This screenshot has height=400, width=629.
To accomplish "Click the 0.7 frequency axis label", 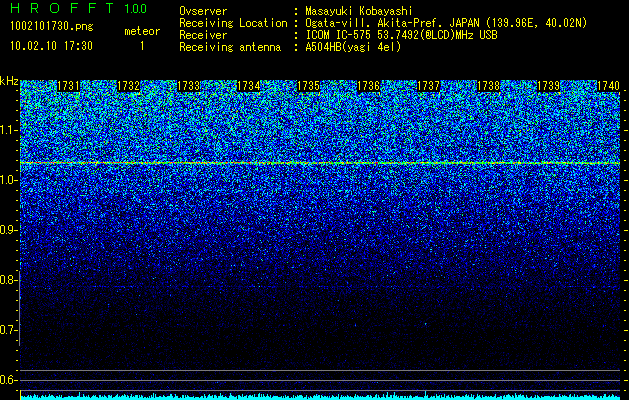I will tap(8, 330).
